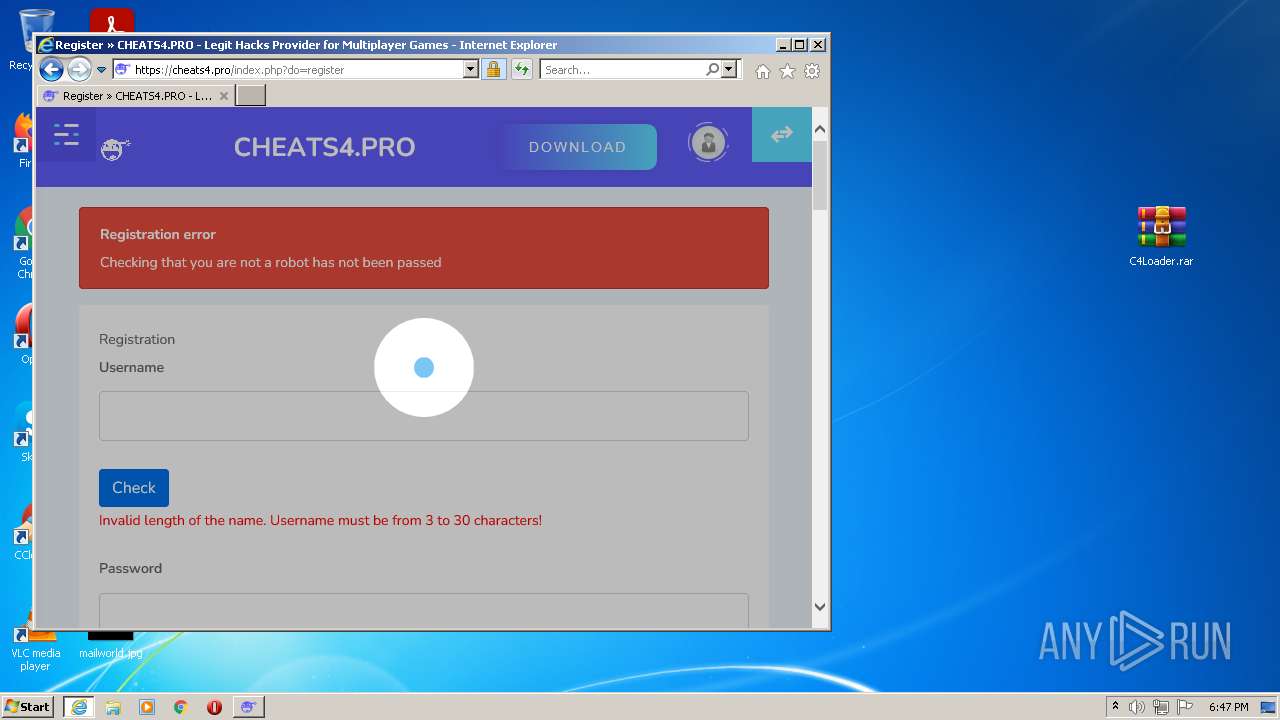1280x720 pixels.
Task: Click the CHEATS4.PRO title link
Action: tap(324, 147)
